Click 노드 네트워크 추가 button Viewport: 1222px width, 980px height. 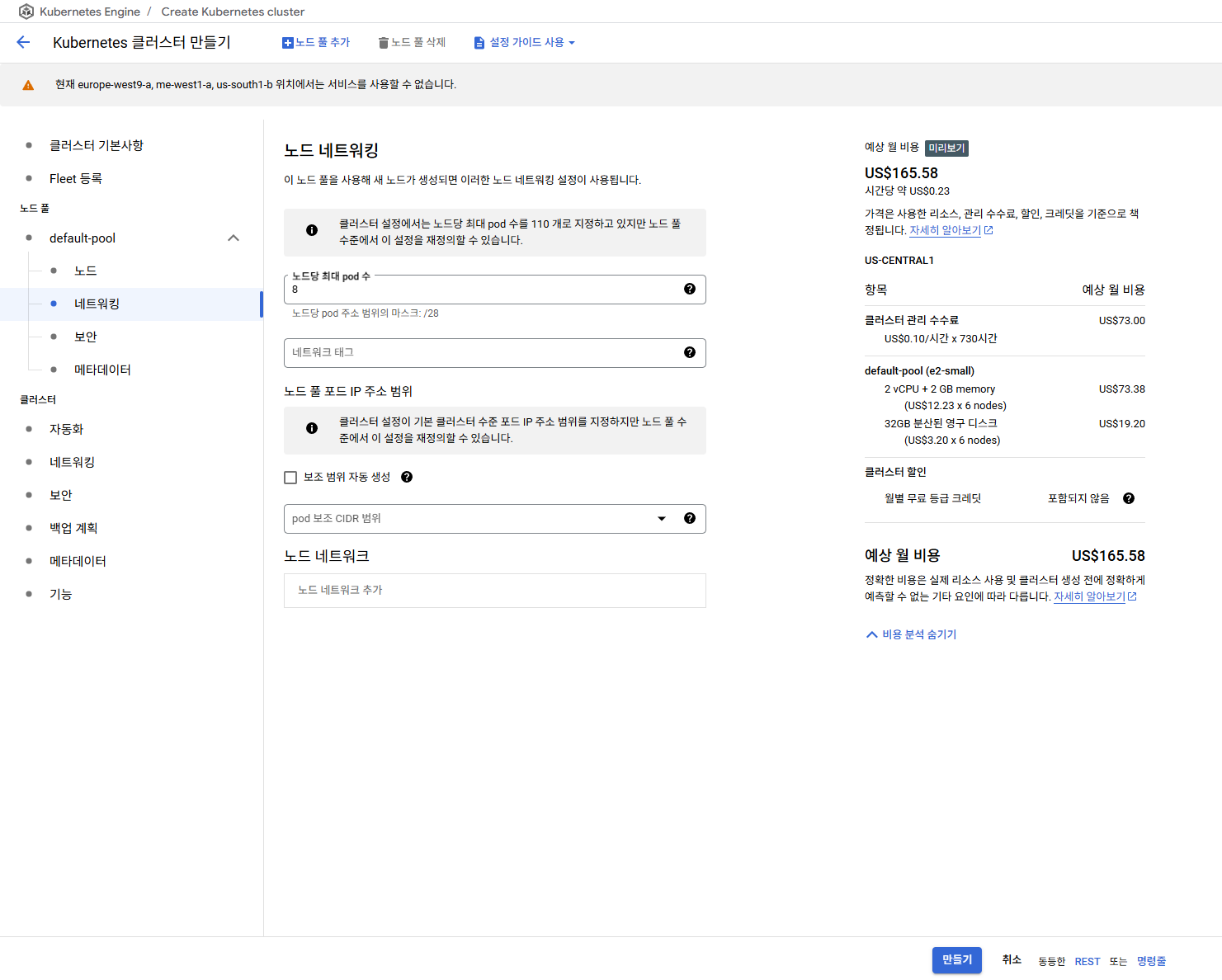[x=495, y=591]
